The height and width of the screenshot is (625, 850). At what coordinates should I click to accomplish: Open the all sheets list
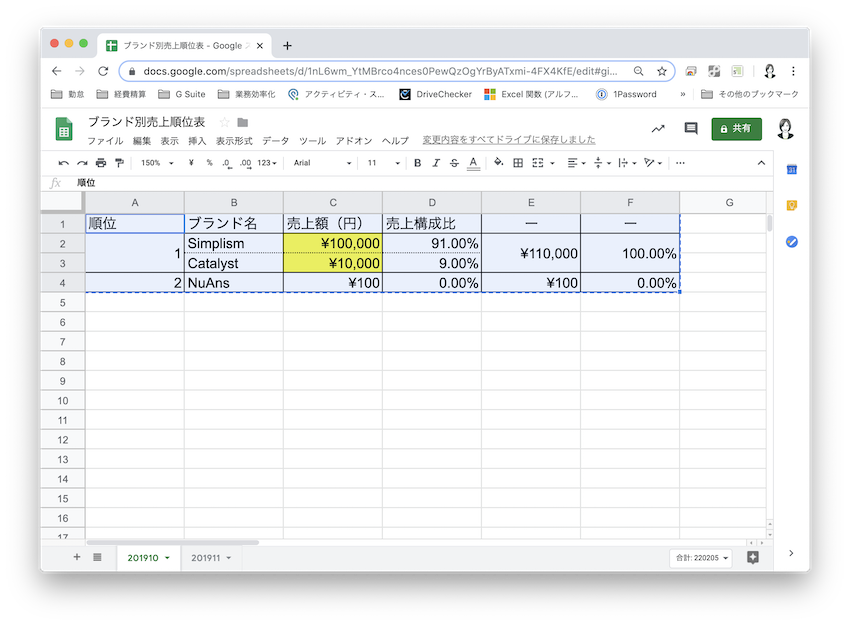coord(97,557)
